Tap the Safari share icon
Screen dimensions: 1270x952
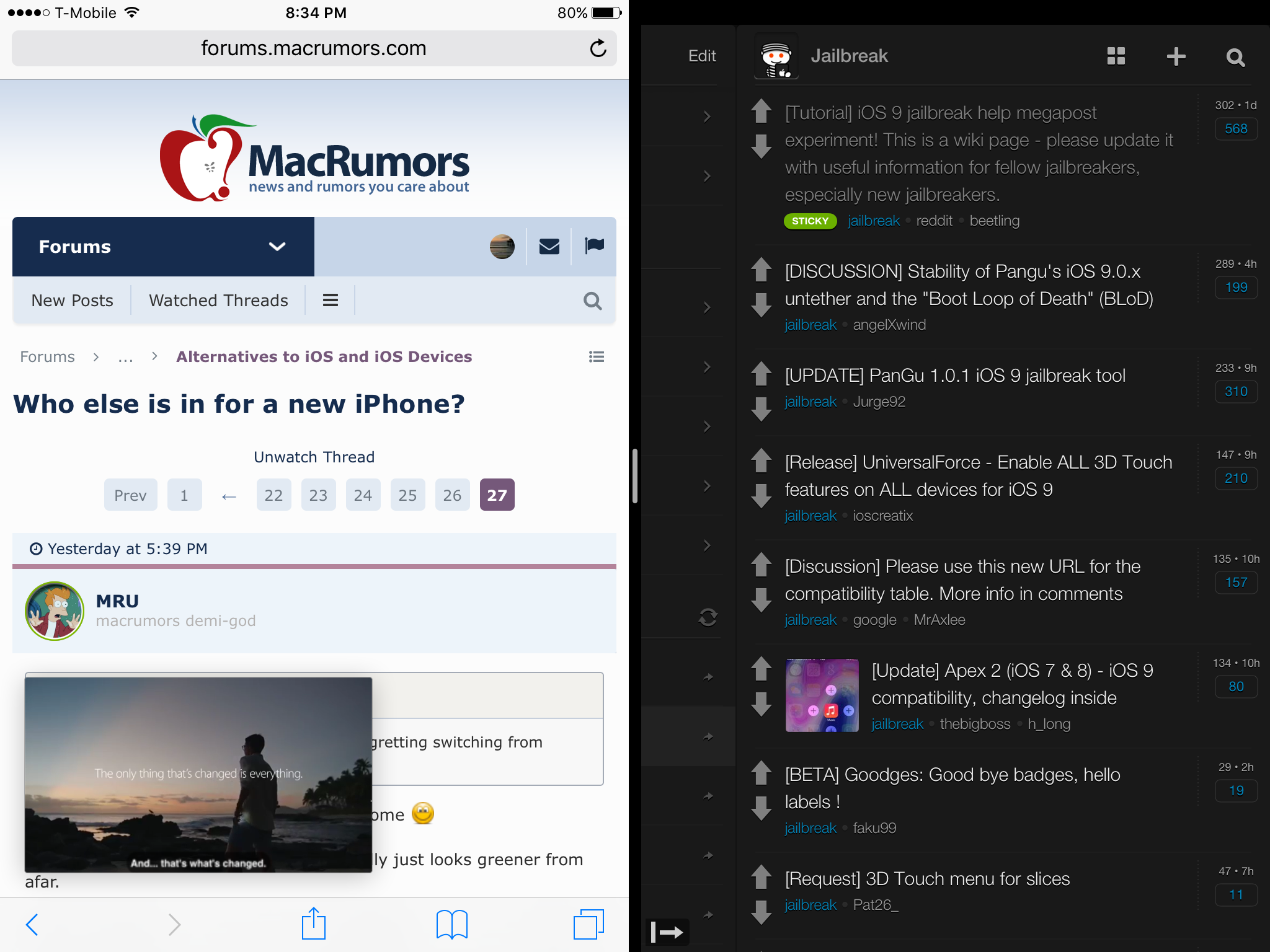click(314, 924)
